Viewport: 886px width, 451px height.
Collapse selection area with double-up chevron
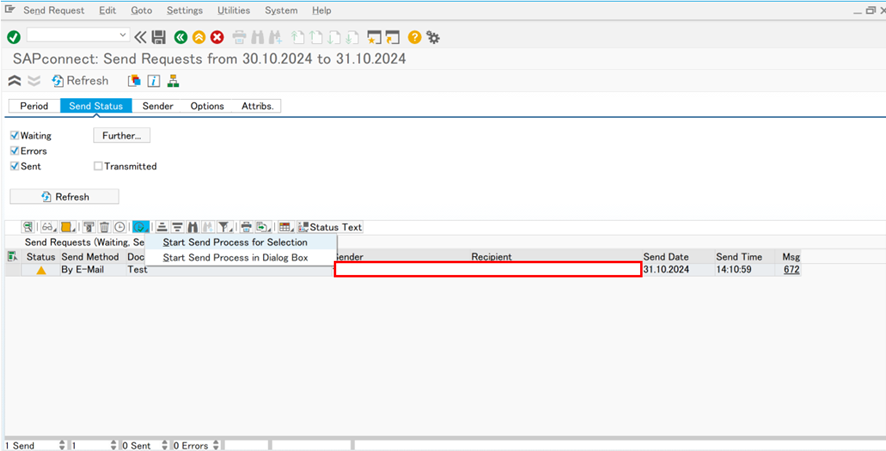[15, 81]
